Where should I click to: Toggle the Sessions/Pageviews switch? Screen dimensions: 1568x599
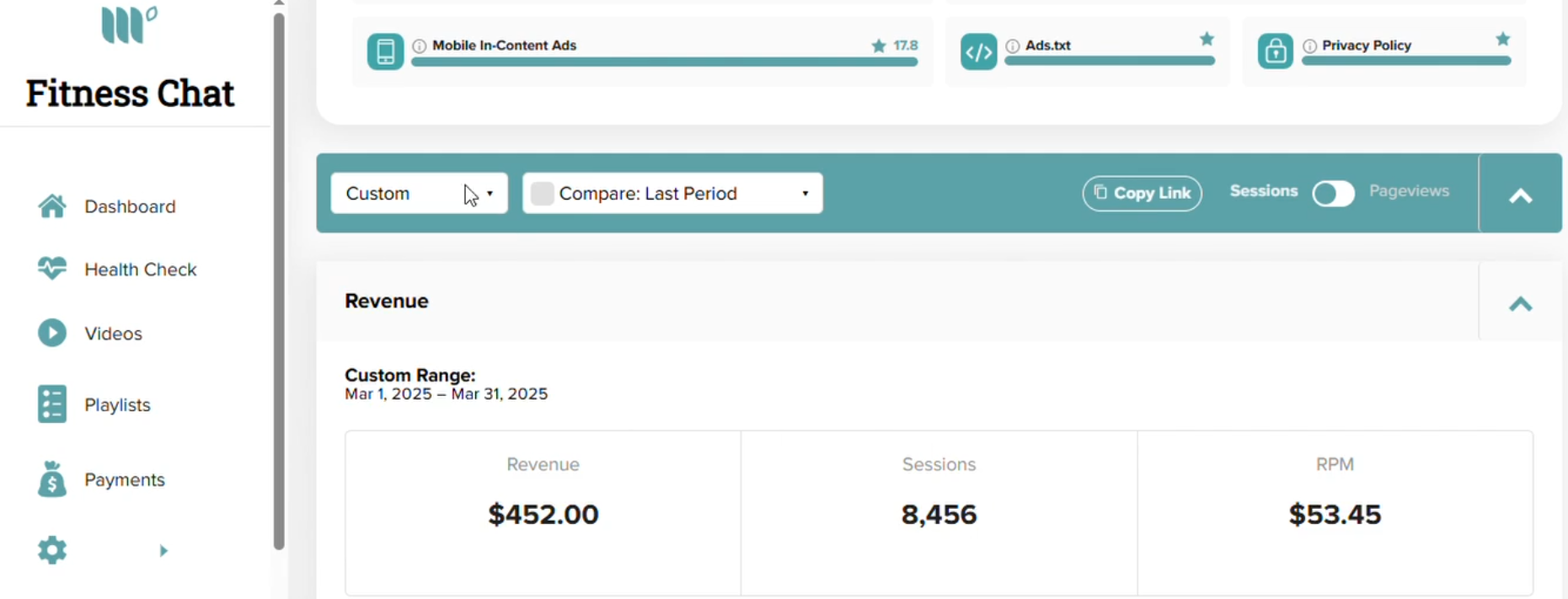click(1334, 194)
